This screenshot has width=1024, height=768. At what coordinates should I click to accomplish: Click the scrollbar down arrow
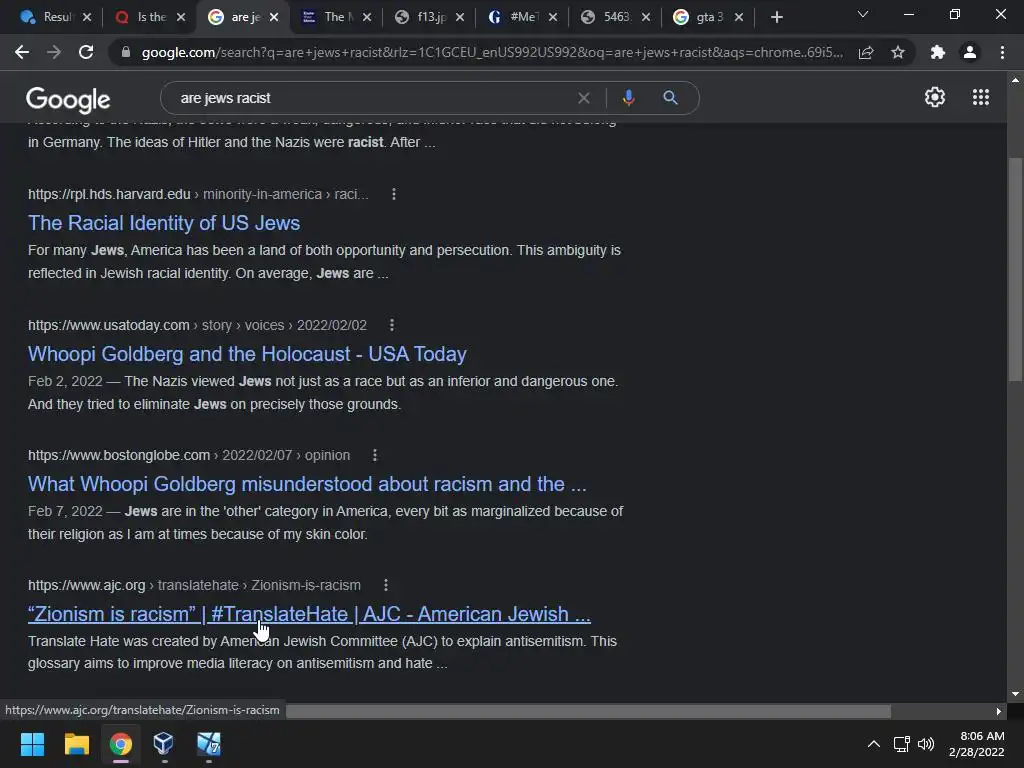tap(1015, 694)
